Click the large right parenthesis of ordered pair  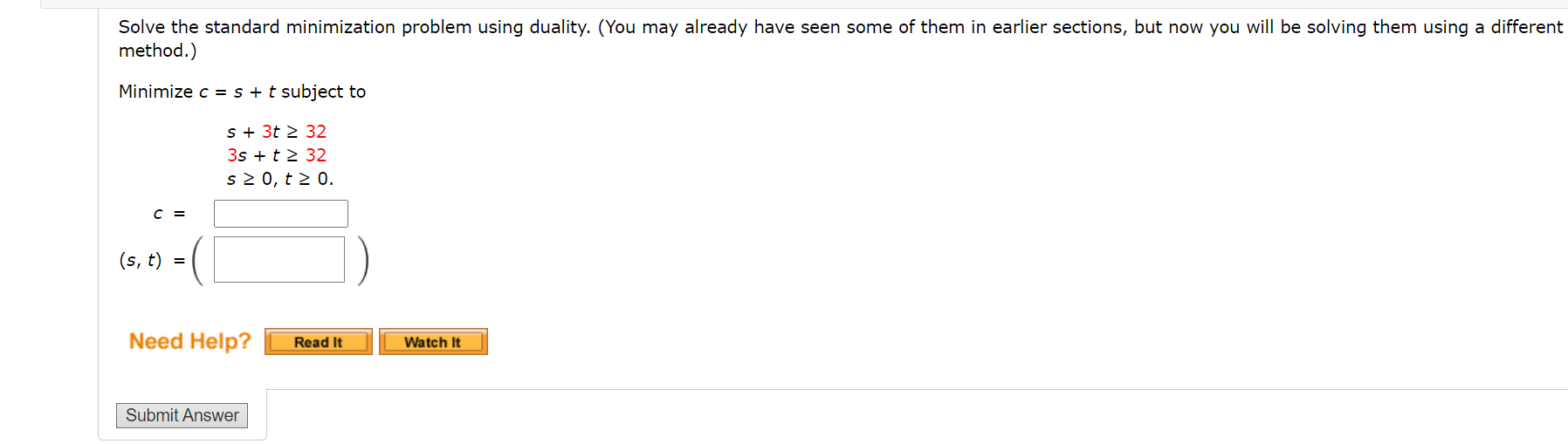point(362,260)
